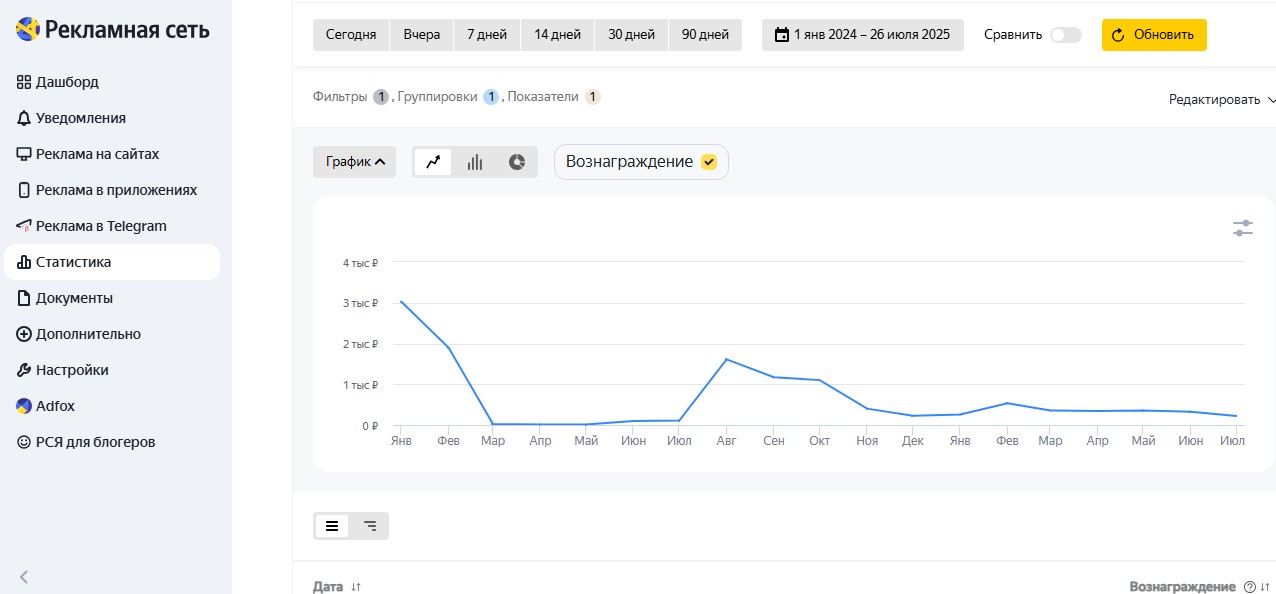Open chart settings sliders icon
Viewport: 1276px width, 594px height.
point(1243,228)
